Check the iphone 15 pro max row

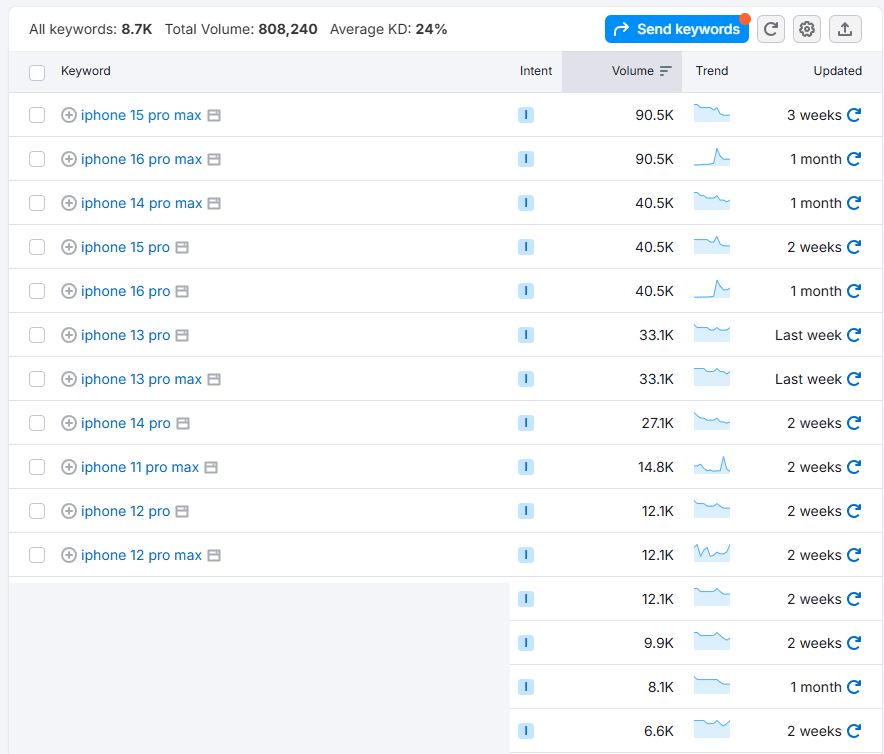37,115
